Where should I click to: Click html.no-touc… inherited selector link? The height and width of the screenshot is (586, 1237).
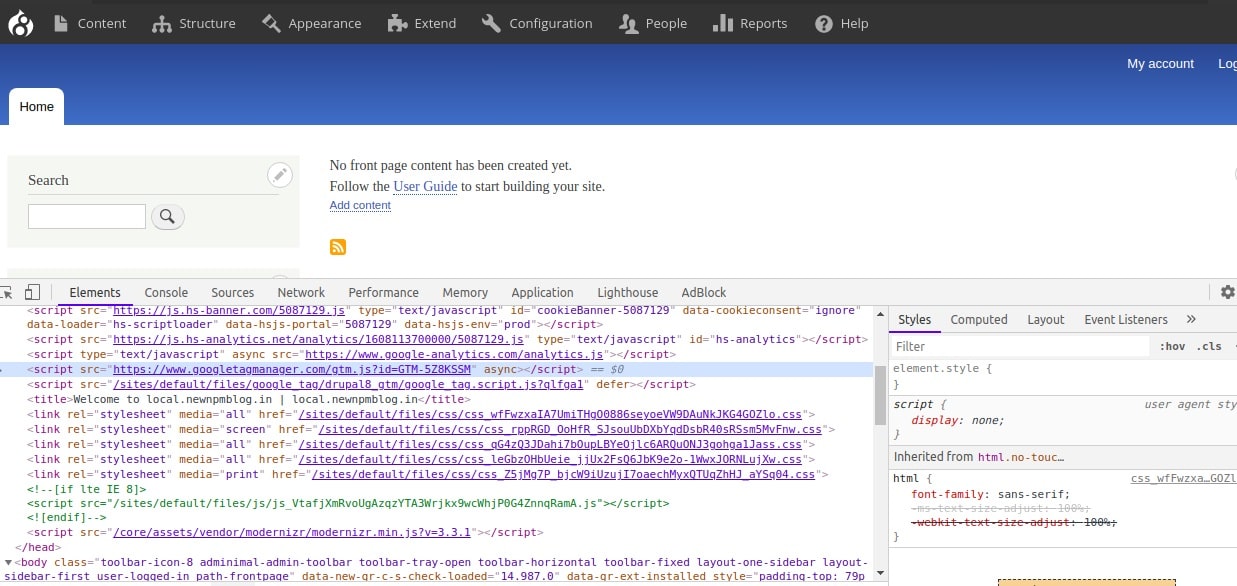click(1020, 457)
